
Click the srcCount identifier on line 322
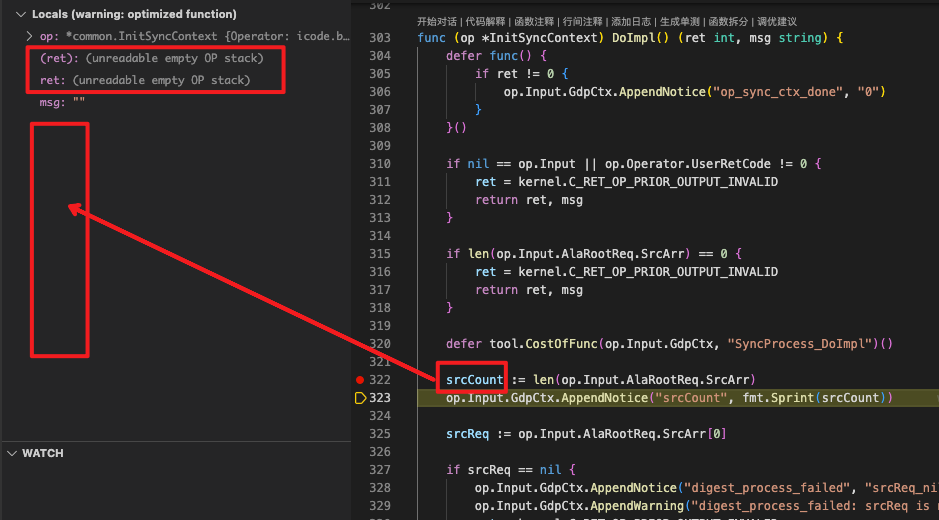(x=475, y=379)
